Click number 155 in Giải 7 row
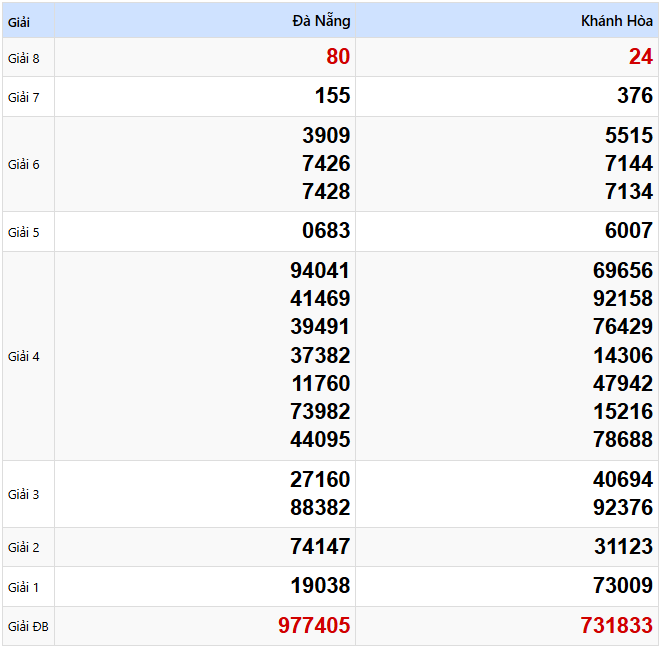Viewport: 662px width, 650px height. (332, 96)
